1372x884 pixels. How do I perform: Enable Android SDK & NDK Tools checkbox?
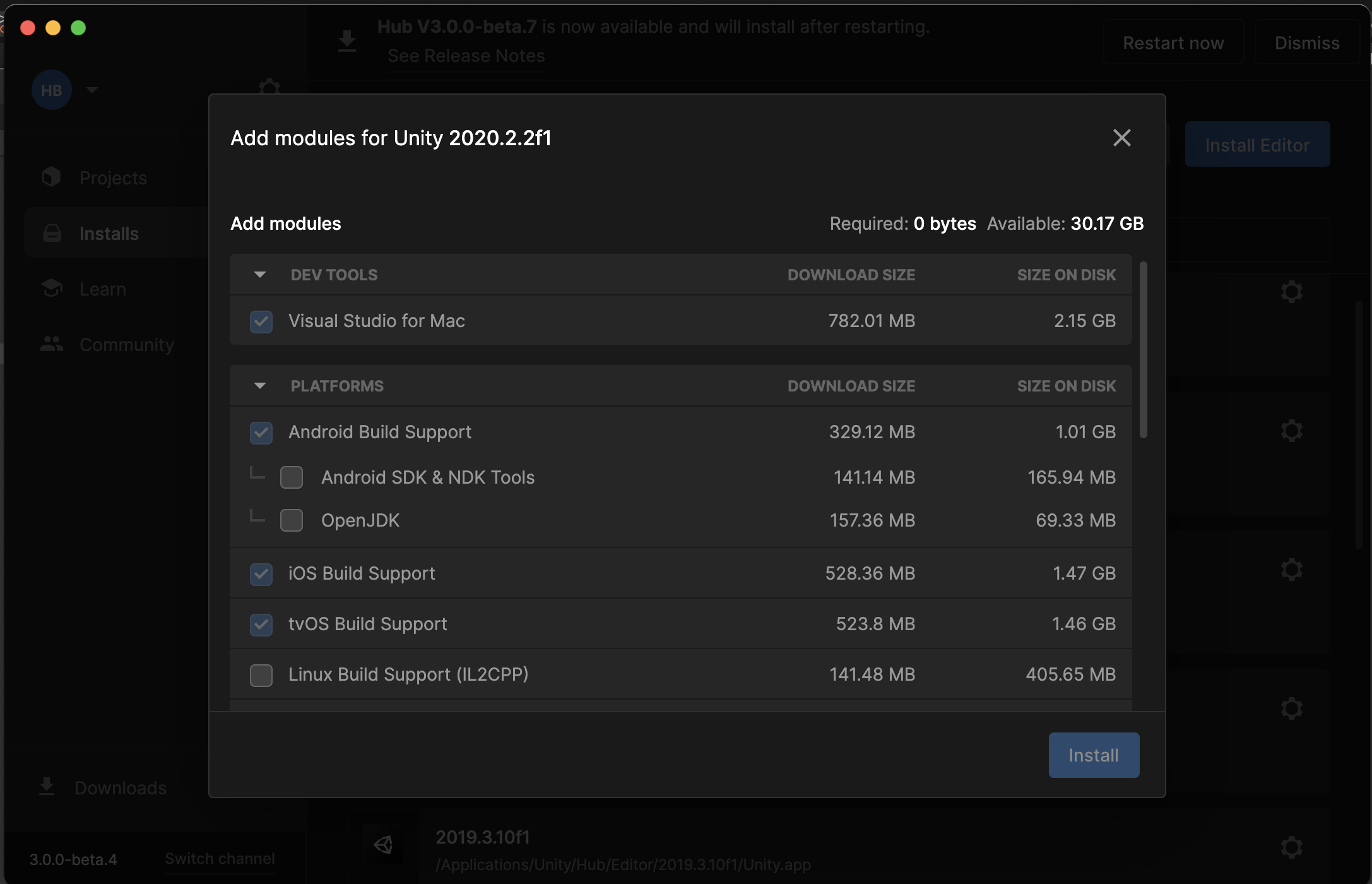click(x=292, y=477)
